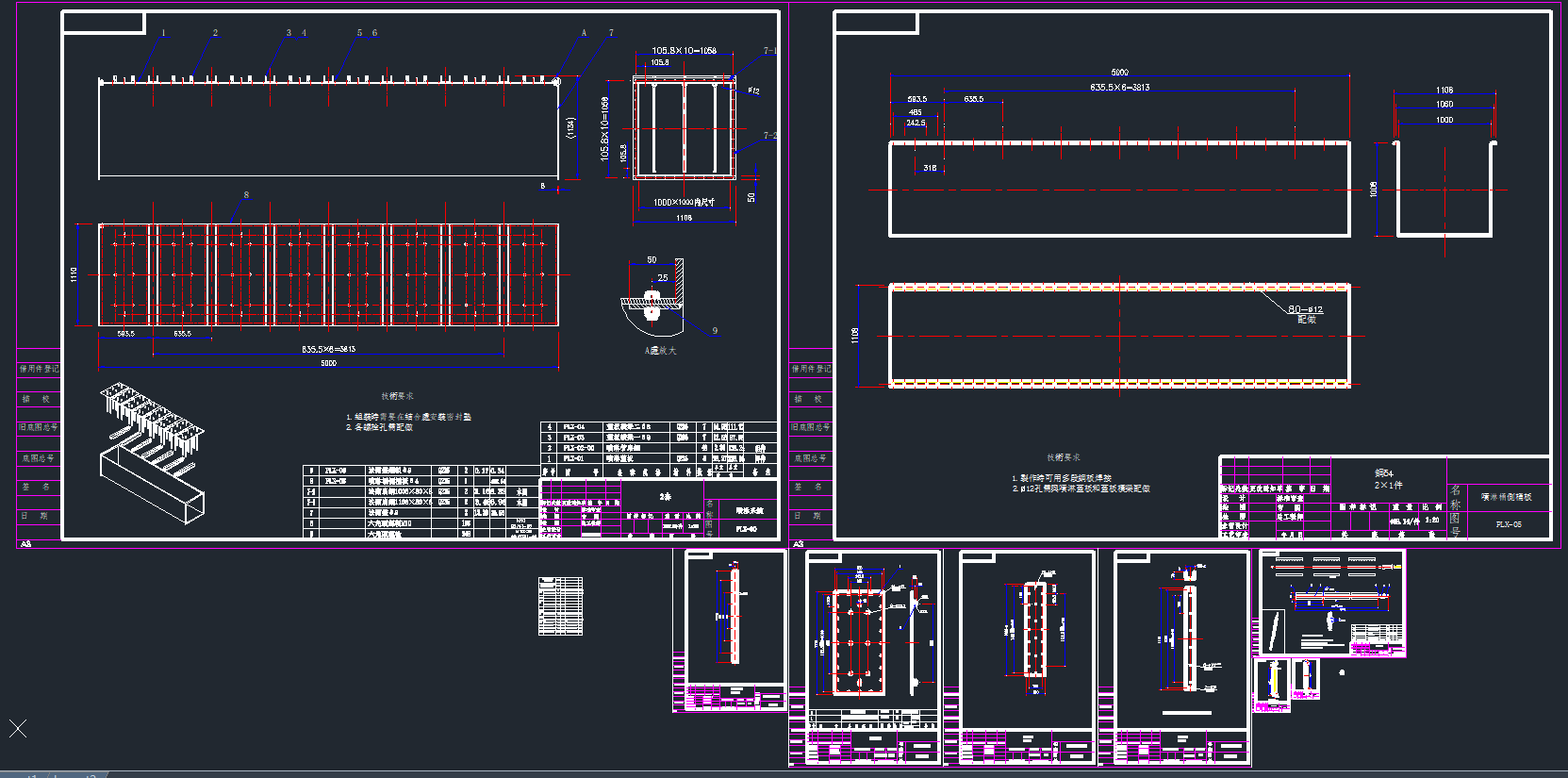1568x778 pixels.
Task: Select the part balloon number 8
Action: point(246,195)
